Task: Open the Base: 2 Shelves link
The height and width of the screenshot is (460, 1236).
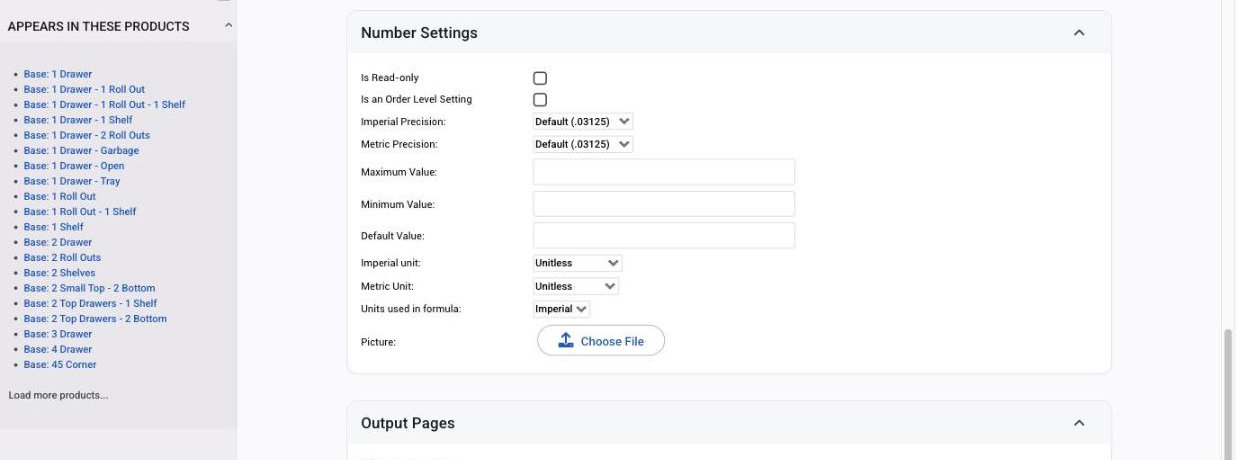Action: [60, 273]
